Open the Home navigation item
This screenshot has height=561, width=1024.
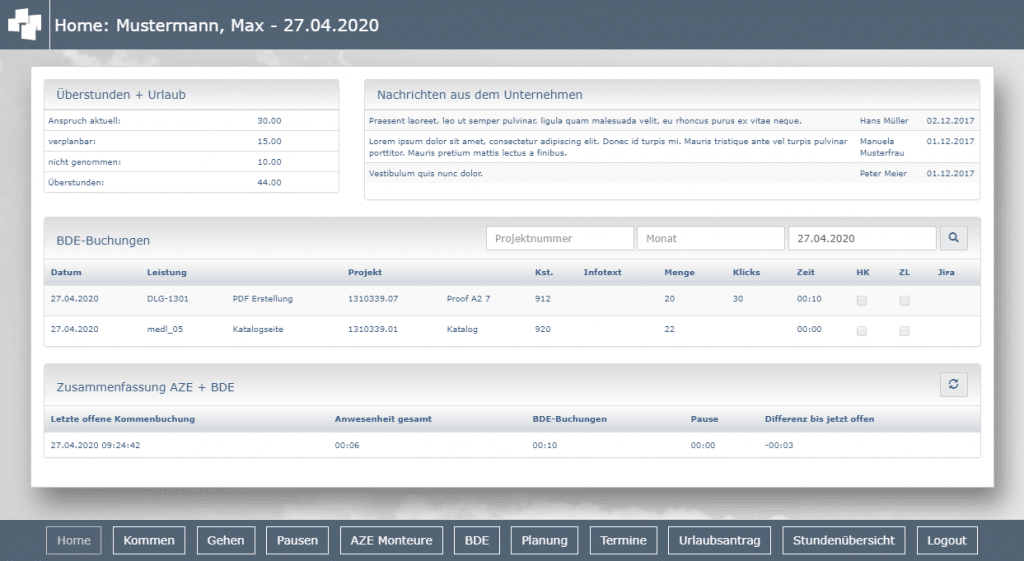point(74,540)
